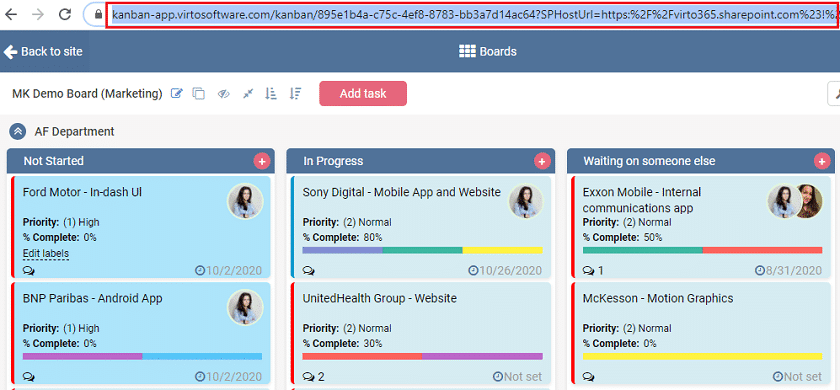The height and width of the screenshot is (390, 840).
Task: Go back with Back to site
Action: click(x=43, y=51)
